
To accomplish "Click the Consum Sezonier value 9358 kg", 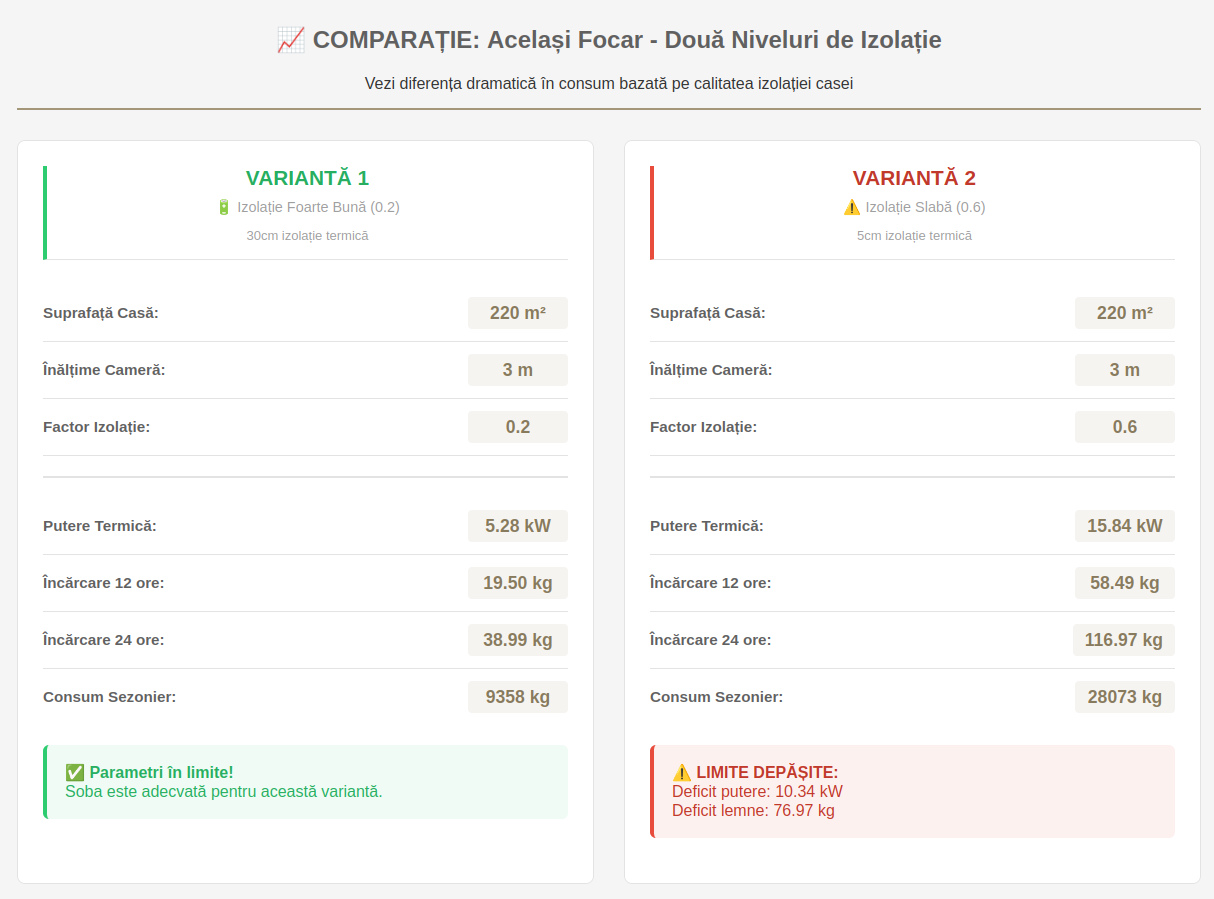I will coord(518,697).
